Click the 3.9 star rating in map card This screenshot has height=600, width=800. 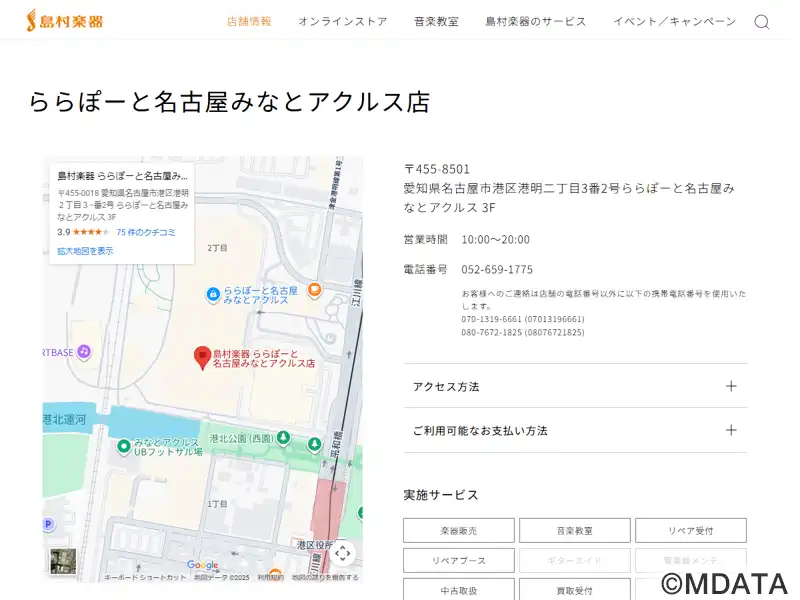[x=83, y=232]
